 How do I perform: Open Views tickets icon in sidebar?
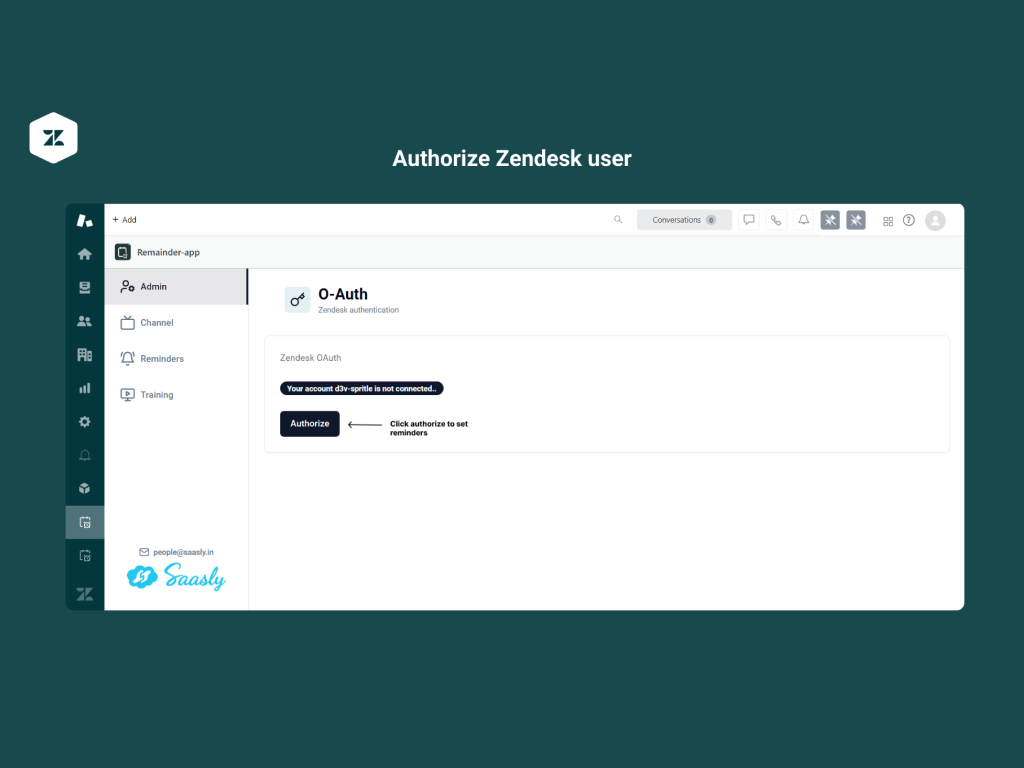(84, 287)
